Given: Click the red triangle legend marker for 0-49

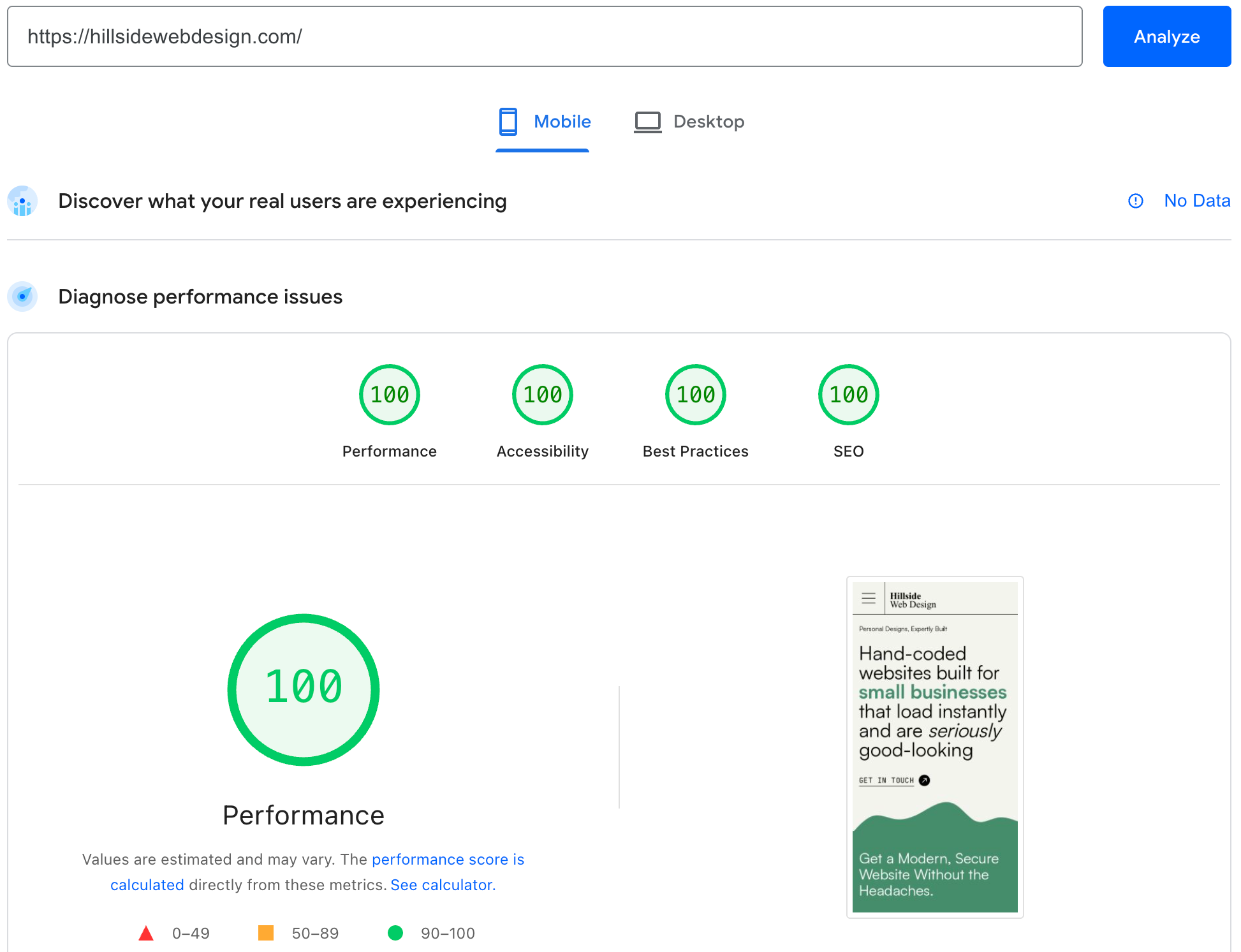Looking at the screenshot, I should (x=147, y=933).
